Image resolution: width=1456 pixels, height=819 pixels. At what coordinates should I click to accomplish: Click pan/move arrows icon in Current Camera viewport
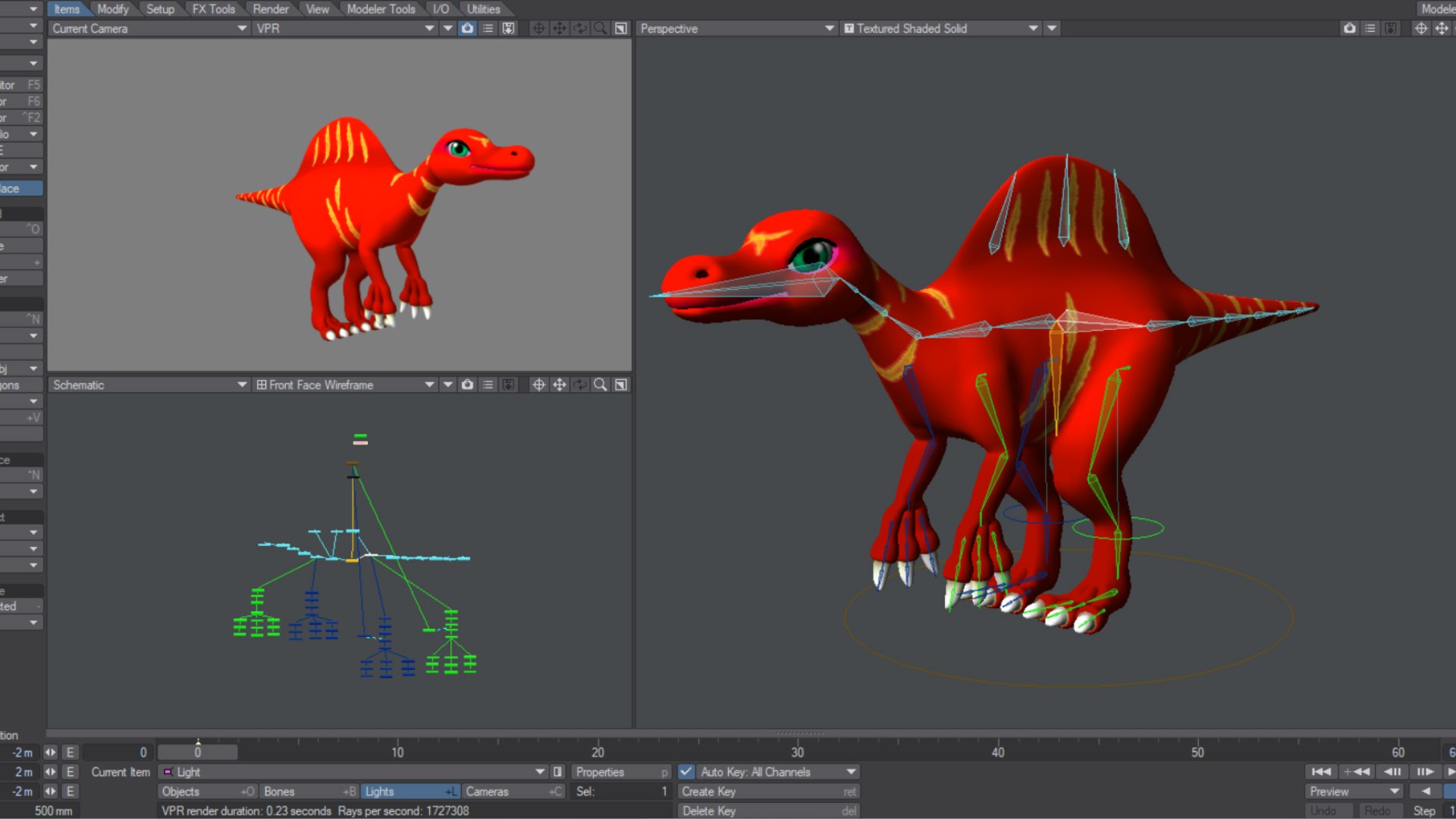[559, 28]
